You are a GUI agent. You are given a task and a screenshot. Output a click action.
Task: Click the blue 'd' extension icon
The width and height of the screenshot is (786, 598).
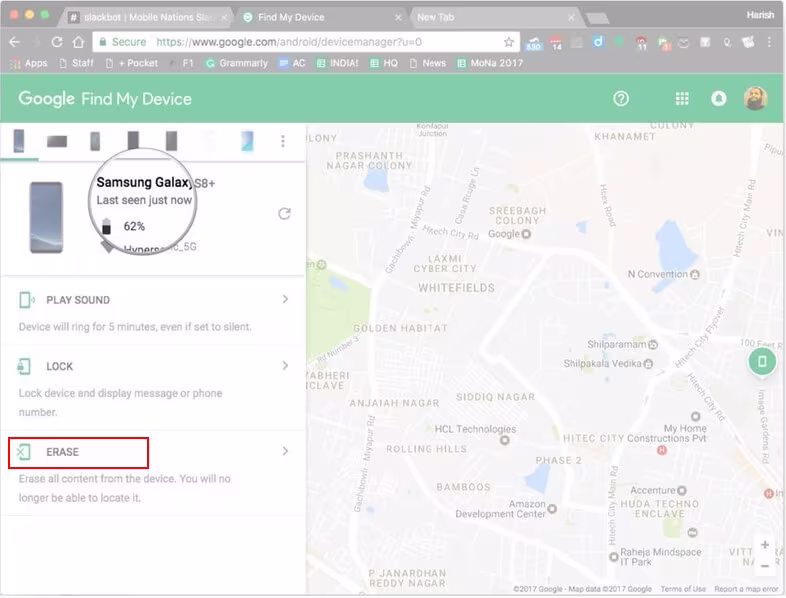(598, 42)
